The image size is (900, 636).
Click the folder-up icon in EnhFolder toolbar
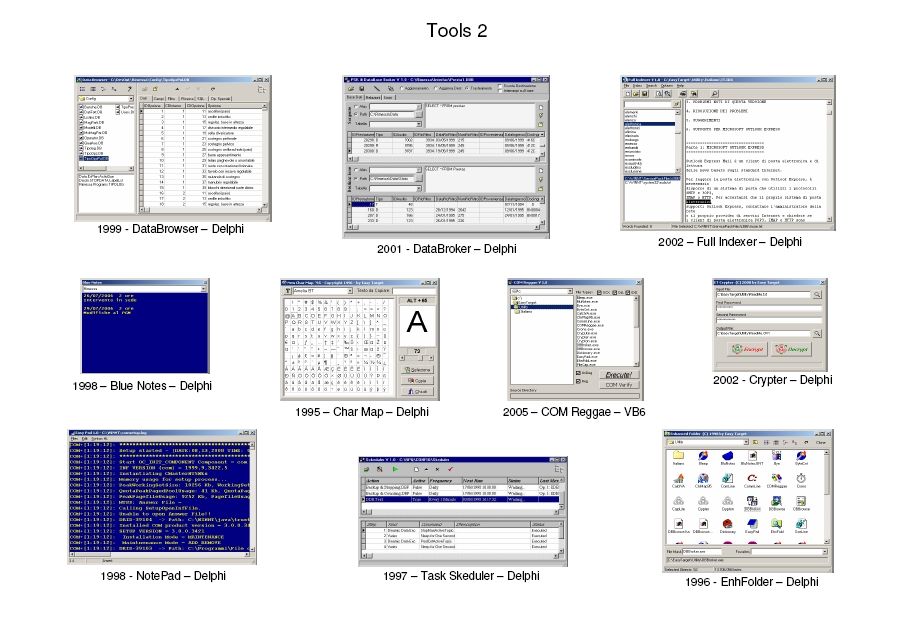(x=755, y=442)
